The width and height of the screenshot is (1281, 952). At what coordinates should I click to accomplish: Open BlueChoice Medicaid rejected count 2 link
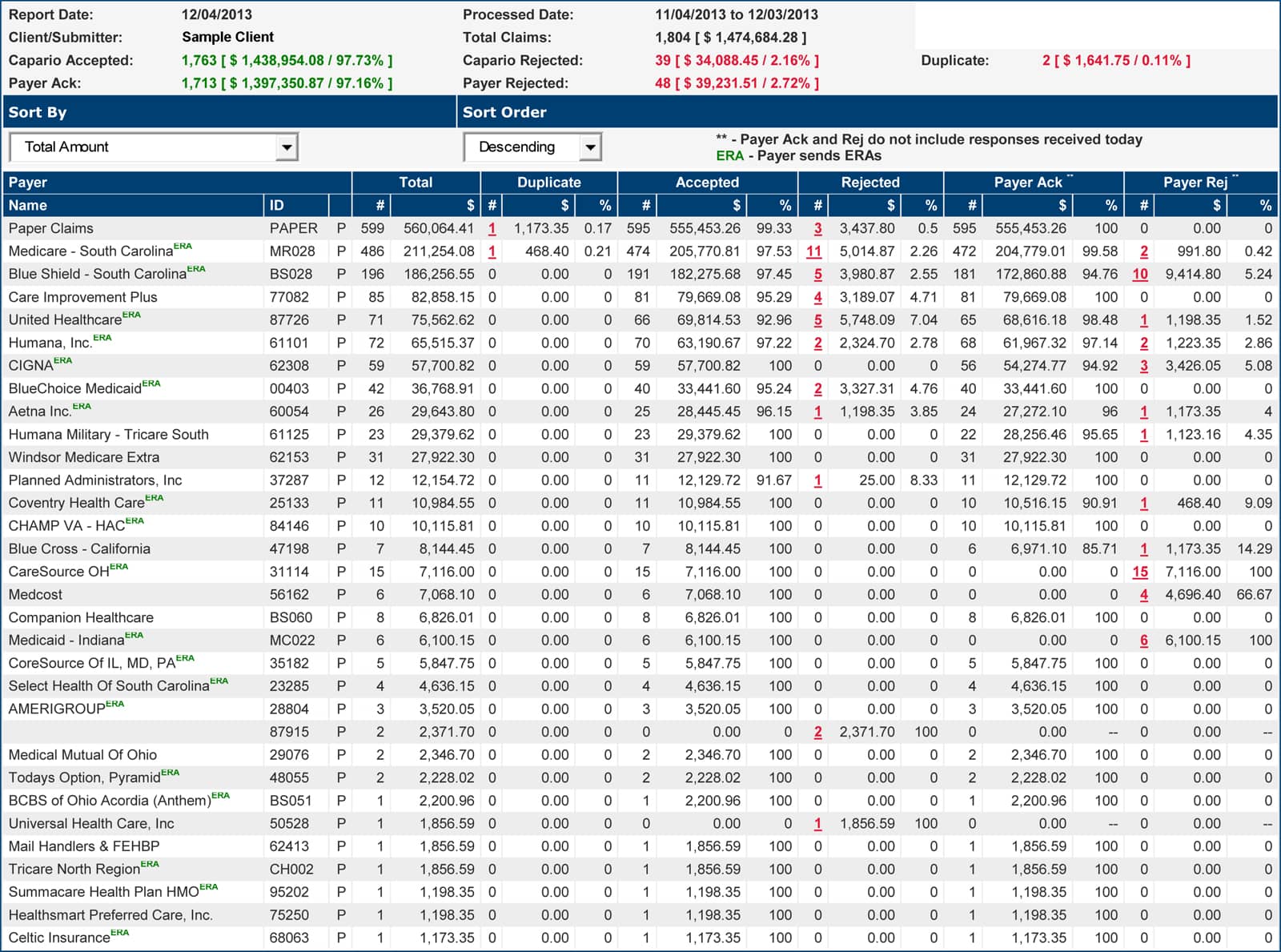[x=817, y=388]
